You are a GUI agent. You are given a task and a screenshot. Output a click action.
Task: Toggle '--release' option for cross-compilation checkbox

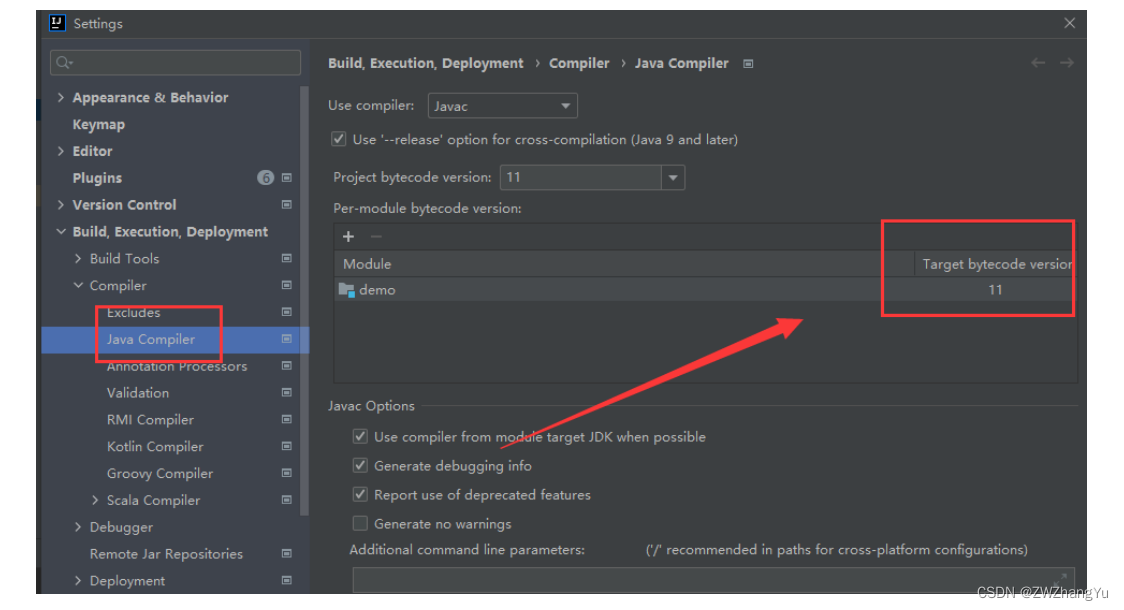tap(338, 139)
